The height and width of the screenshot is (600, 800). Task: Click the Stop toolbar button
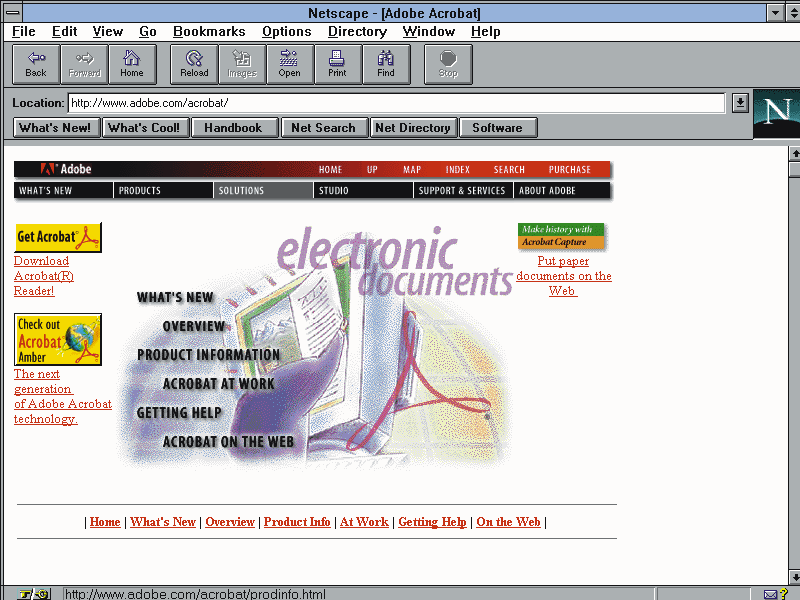click(448, 64)
